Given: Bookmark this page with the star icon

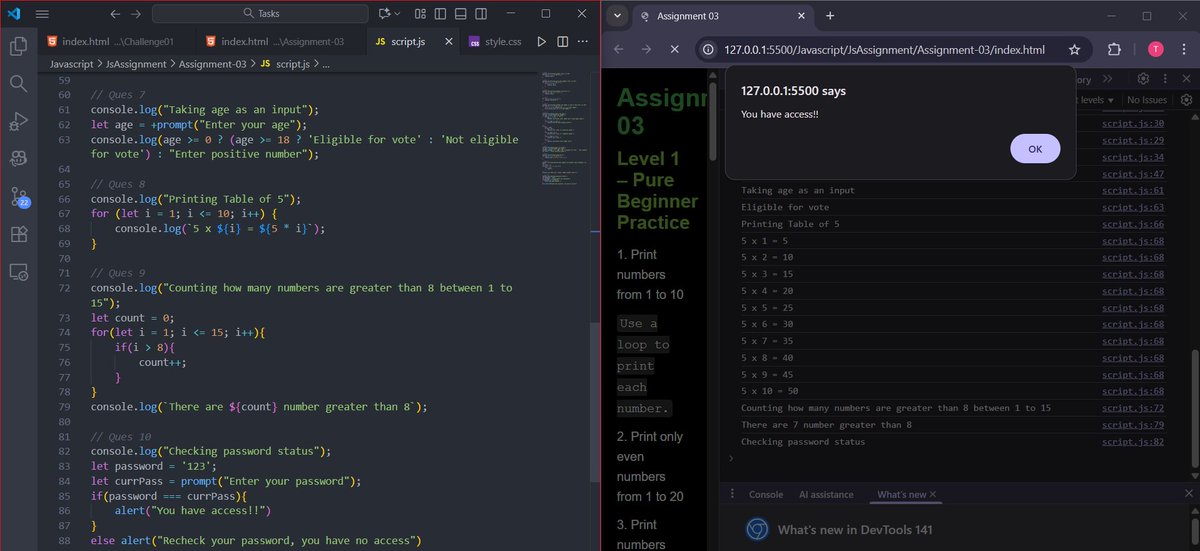Looking at the screenshot, I should (1074, 49).
